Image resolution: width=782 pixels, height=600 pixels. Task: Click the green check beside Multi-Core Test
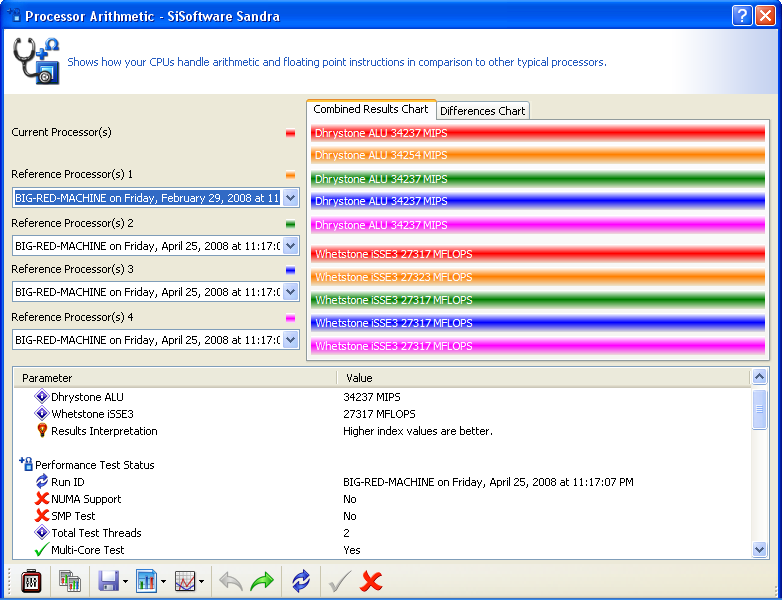41,549
